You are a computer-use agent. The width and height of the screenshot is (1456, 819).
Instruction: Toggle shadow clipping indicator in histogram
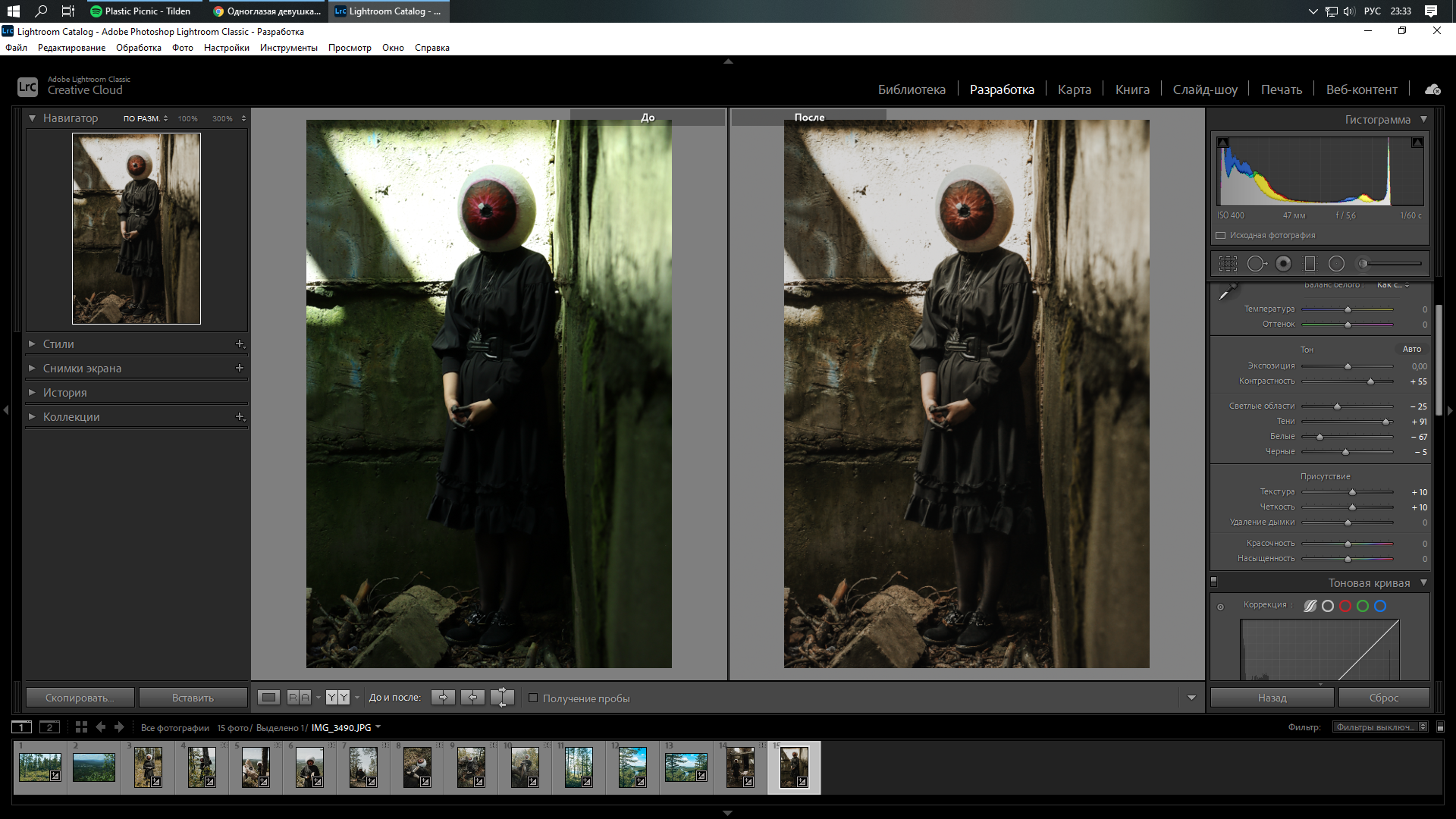click(x=1222, y=143)
